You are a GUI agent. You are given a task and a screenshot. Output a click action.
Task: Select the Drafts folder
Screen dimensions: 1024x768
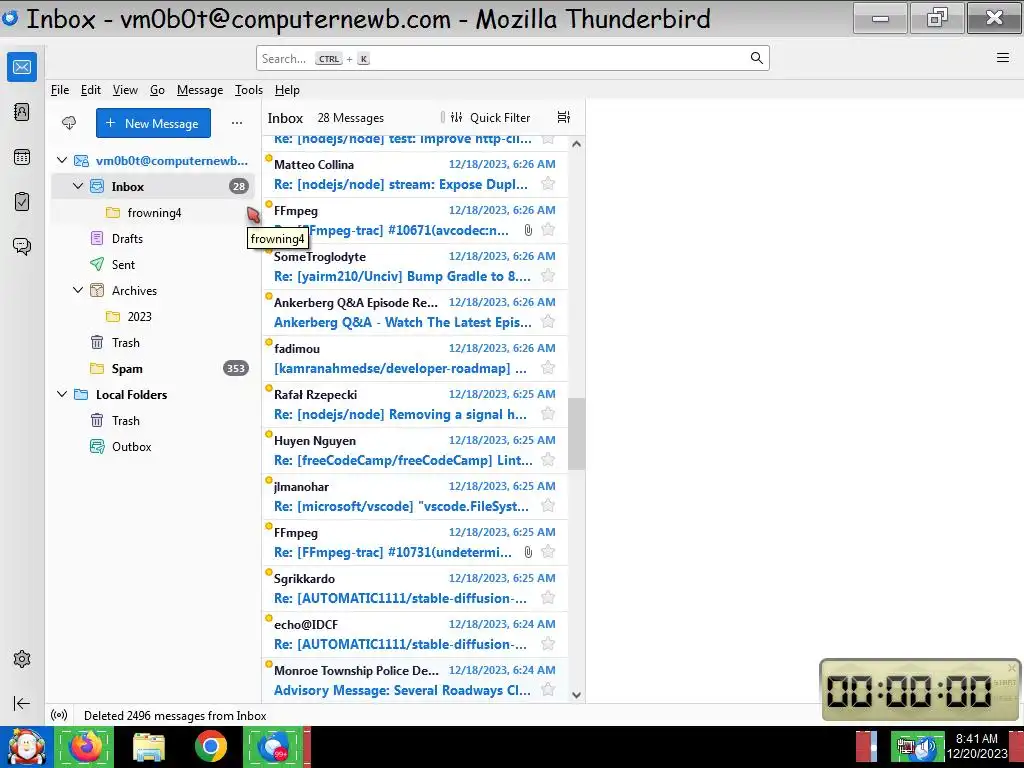pos(153,238)
